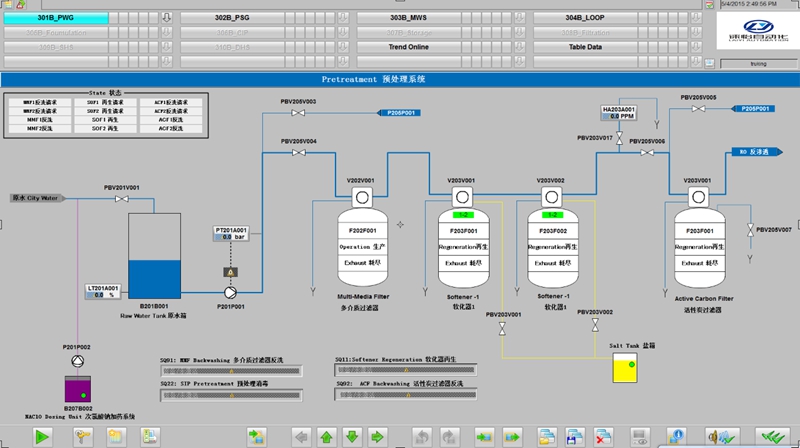Click V202V001 multiport valve on Multi-Media Filter

point(360,196)
